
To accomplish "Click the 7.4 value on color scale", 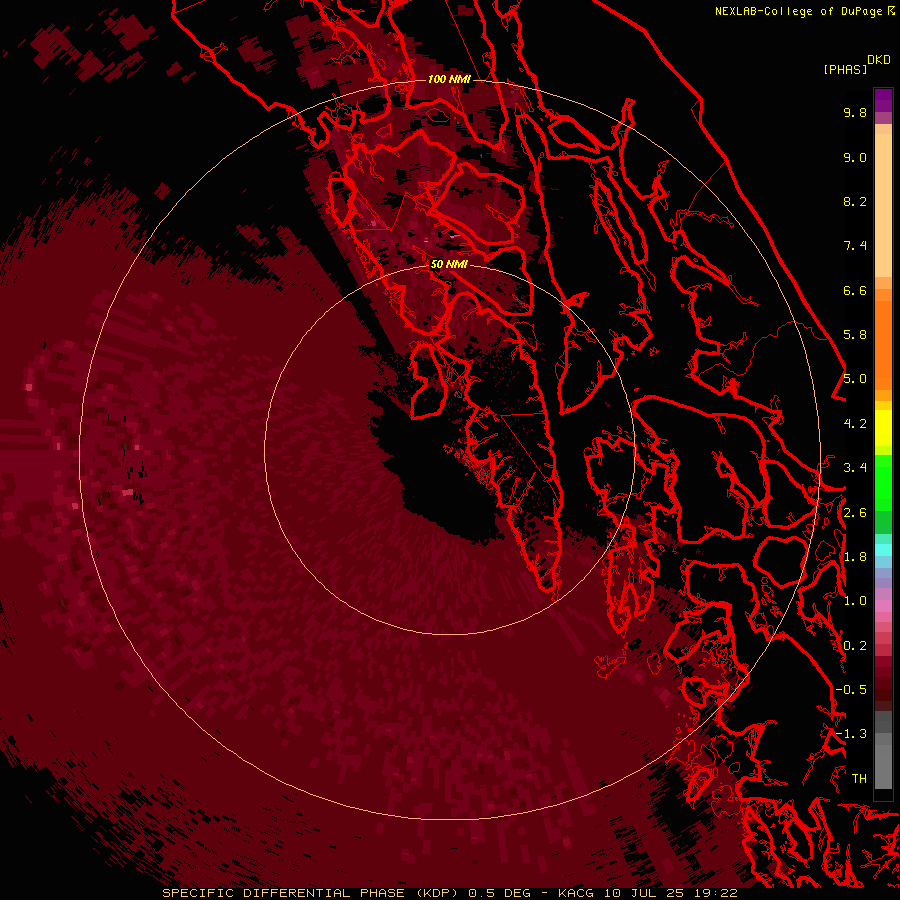I will coord(855,246).
